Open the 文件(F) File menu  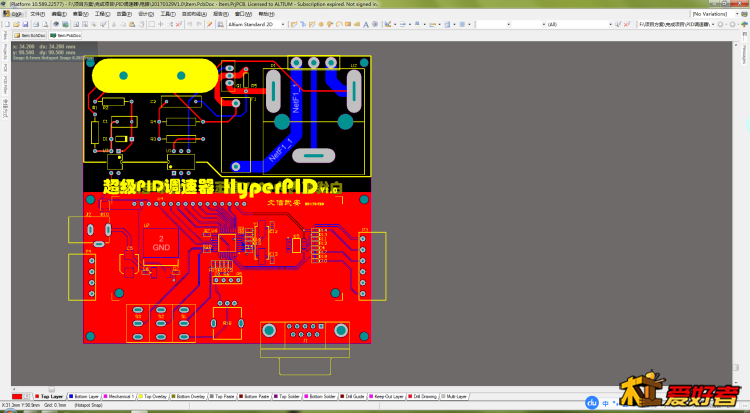(38, 14)
